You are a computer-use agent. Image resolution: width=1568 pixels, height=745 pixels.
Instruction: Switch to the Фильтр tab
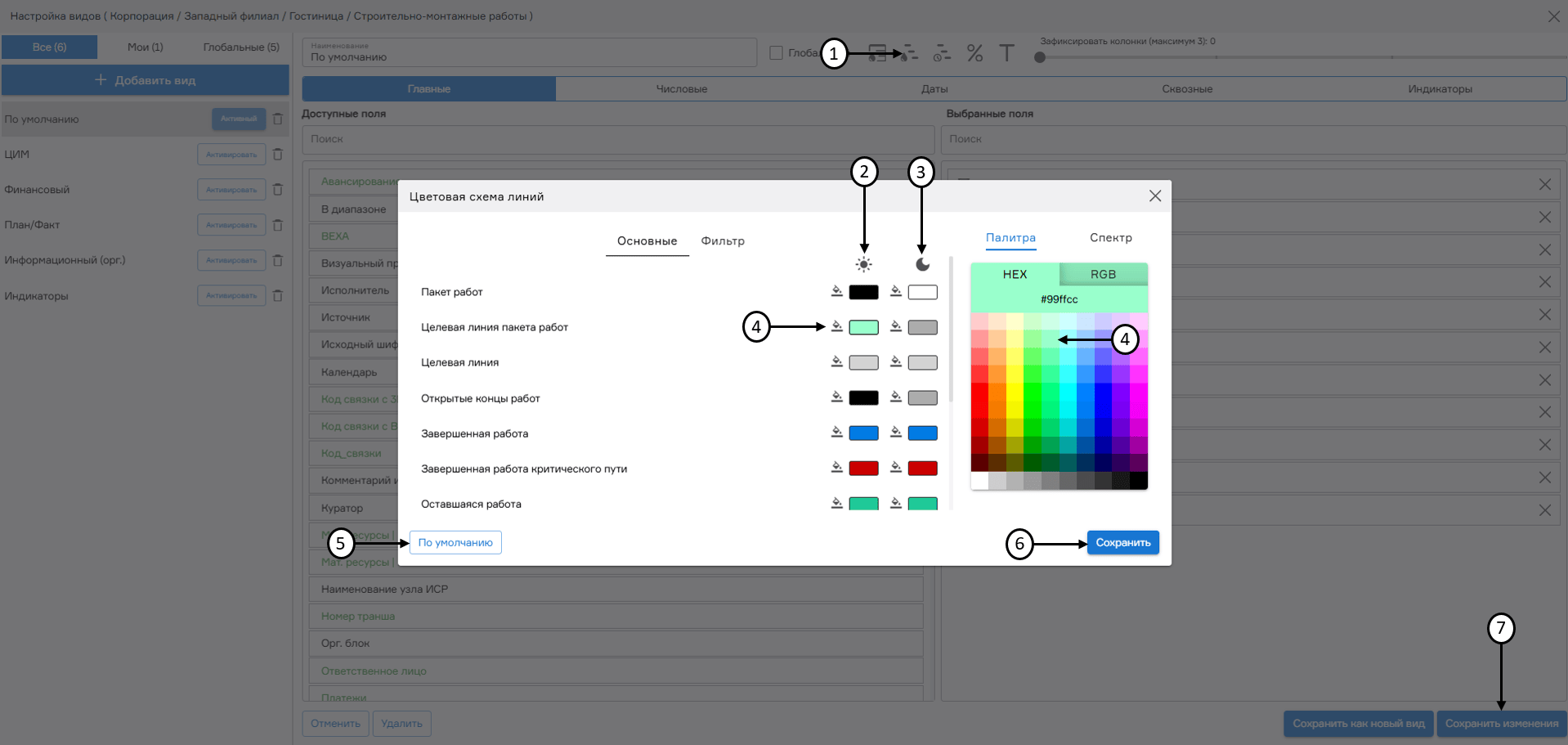point(723,241)
